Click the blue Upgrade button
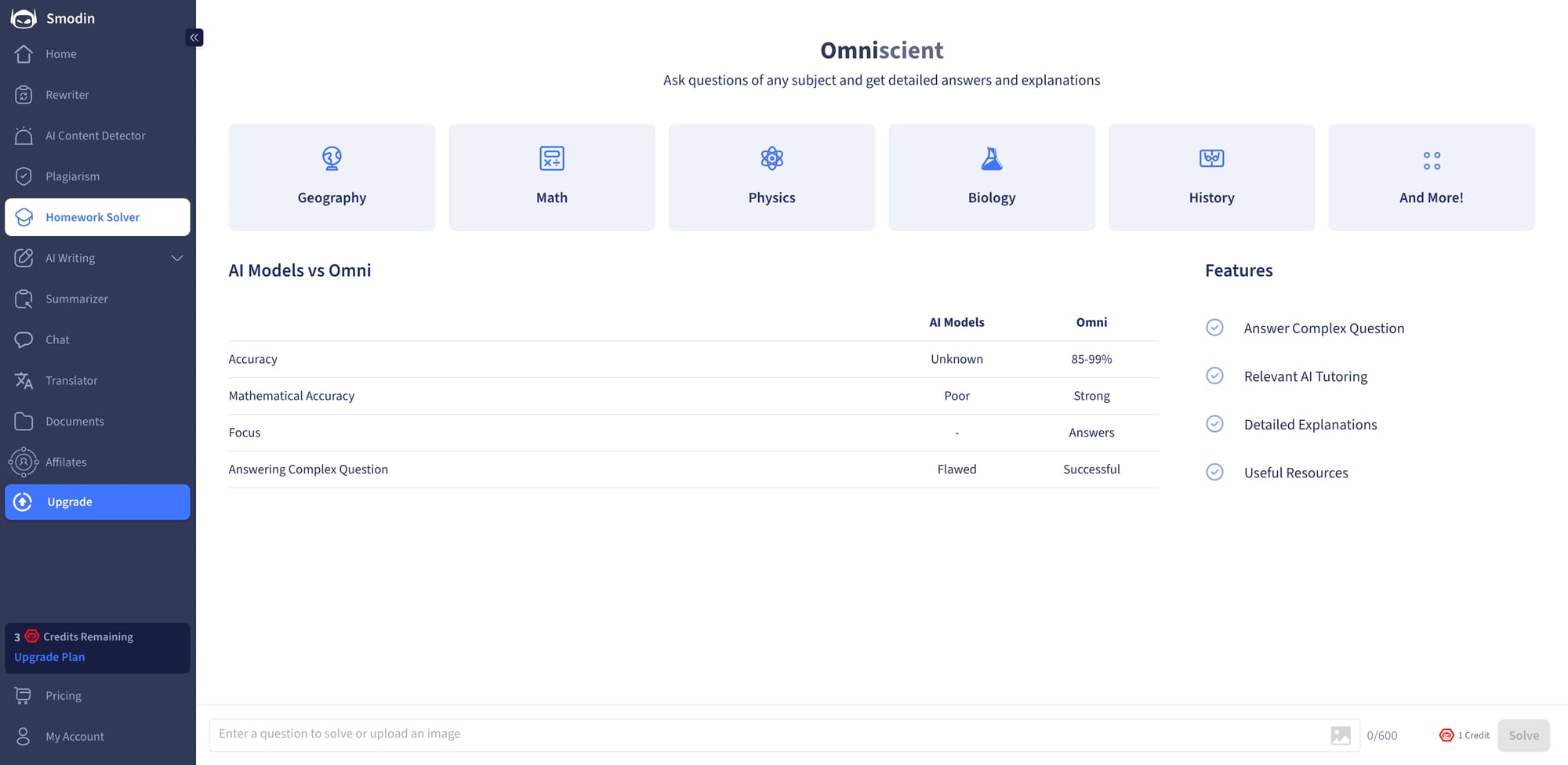This screenshot has height=765, width=1568. click(97, 502)
